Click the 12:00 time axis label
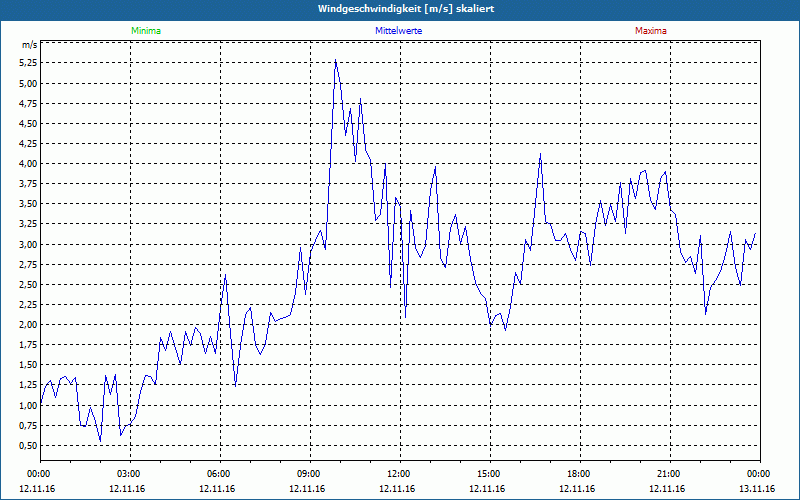 [x=400, y=474]
